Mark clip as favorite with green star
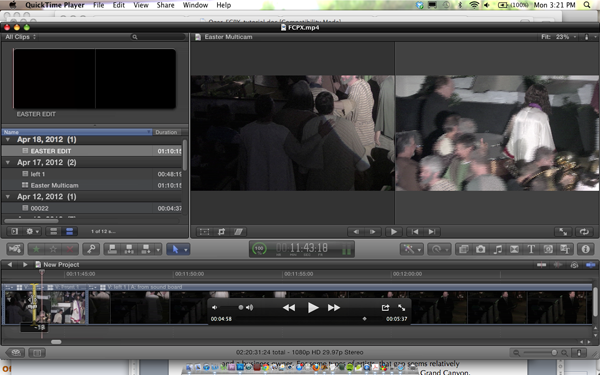 (36, 249)
